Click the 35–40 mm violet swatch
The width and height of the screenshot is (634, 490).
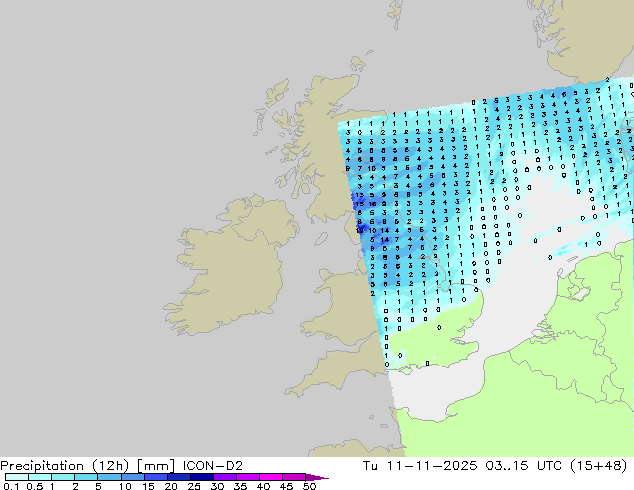pos(247,477)
